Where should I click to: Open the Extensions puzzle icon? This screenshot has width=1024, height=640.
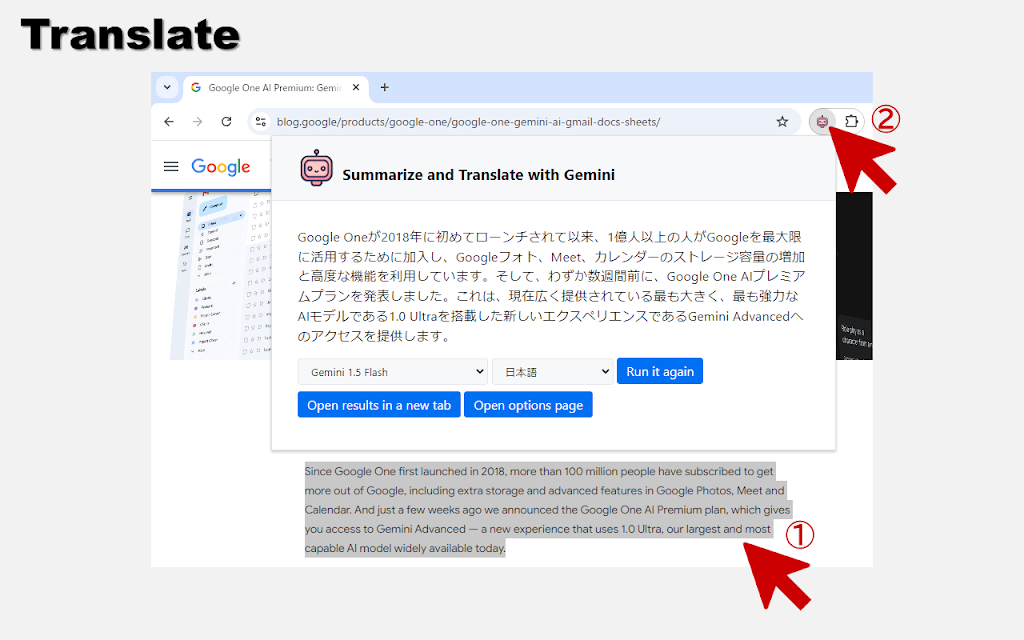click(x=851, y=121)
